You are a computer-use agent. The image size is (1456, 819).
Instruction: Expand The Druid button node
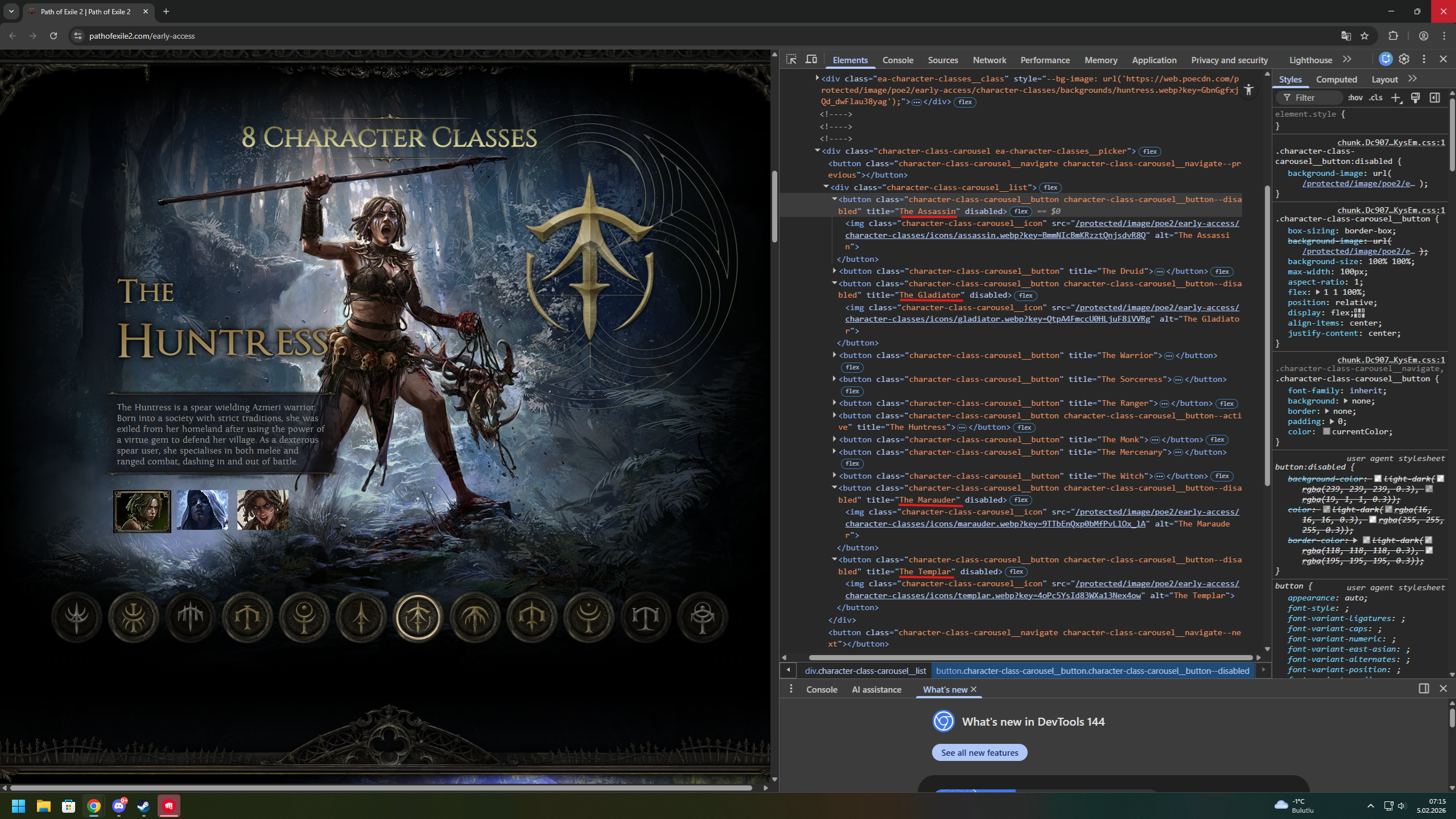pos(834,271)
